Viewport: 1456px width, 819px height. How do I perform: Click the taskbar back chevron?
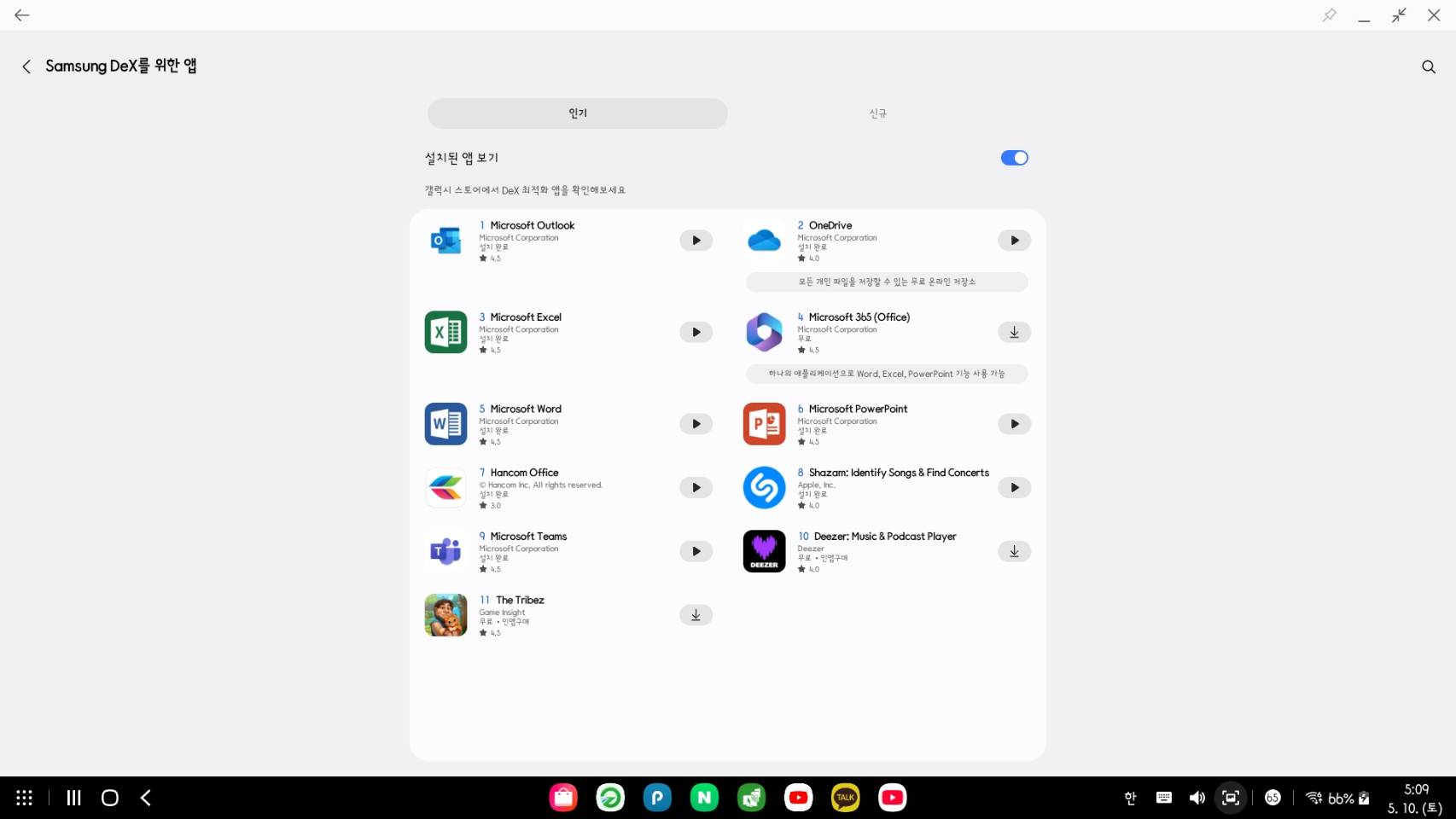click(146, 798)
